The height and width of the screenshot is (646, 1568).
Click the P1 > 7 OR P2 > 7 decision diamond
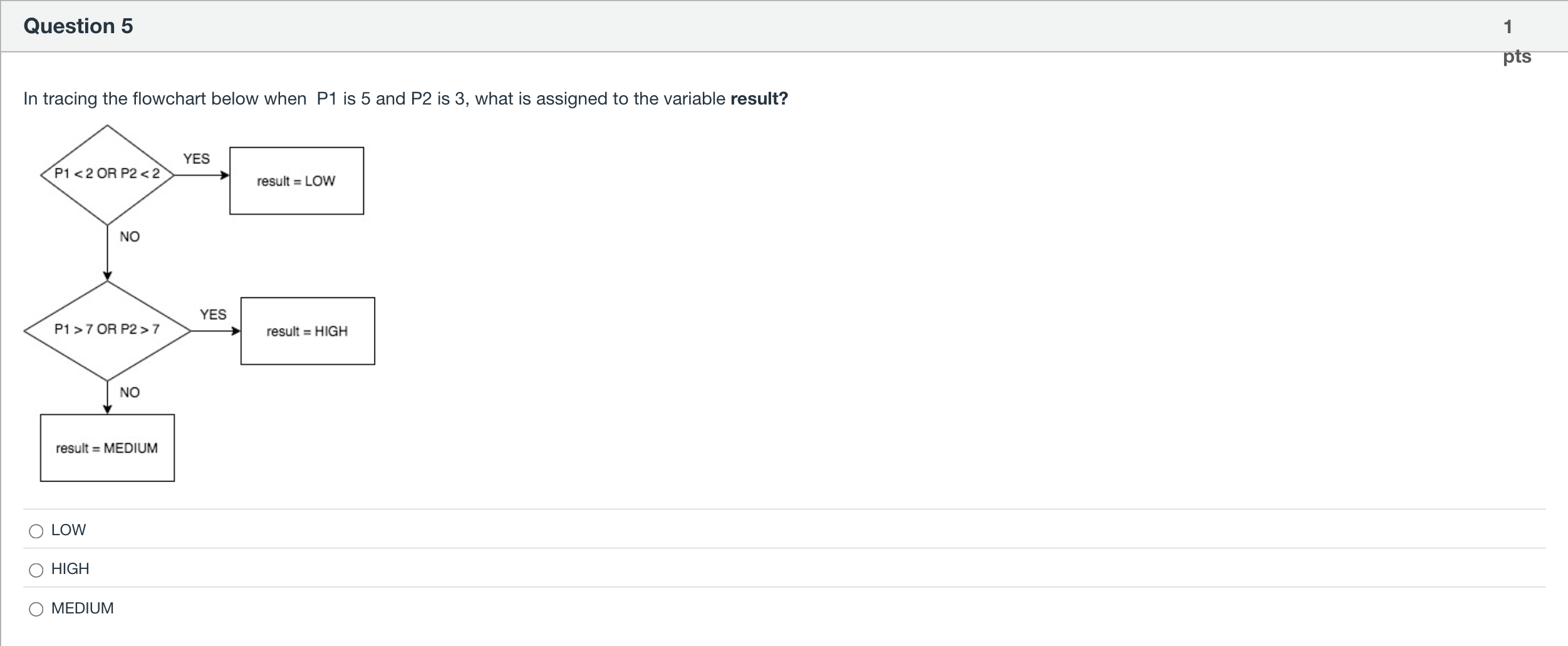107,331
